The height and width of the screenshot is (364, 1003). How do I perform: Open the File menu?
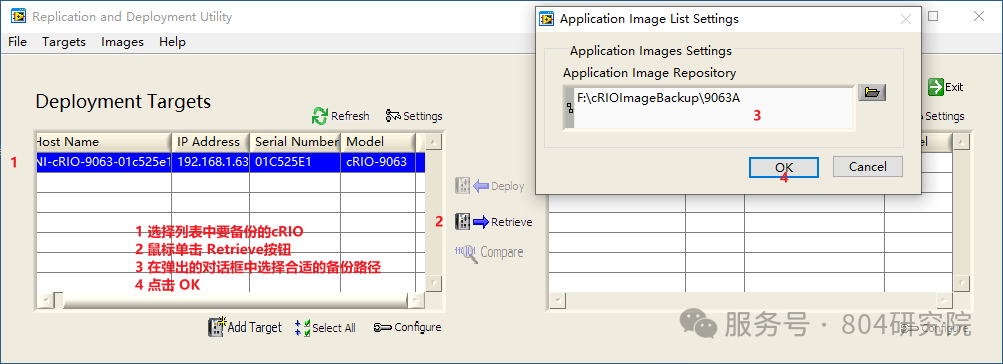click(x=17, y=42)
